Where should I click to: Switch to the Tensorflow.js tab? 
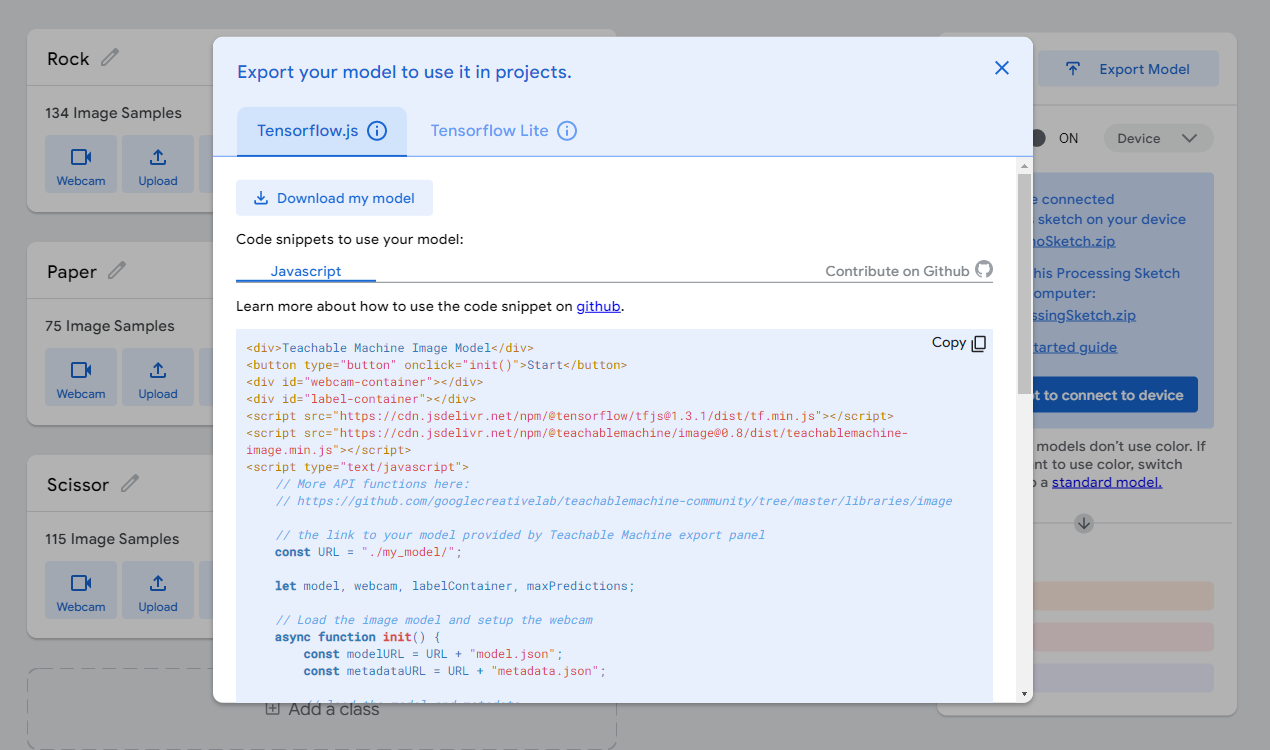tap(322, 131)
